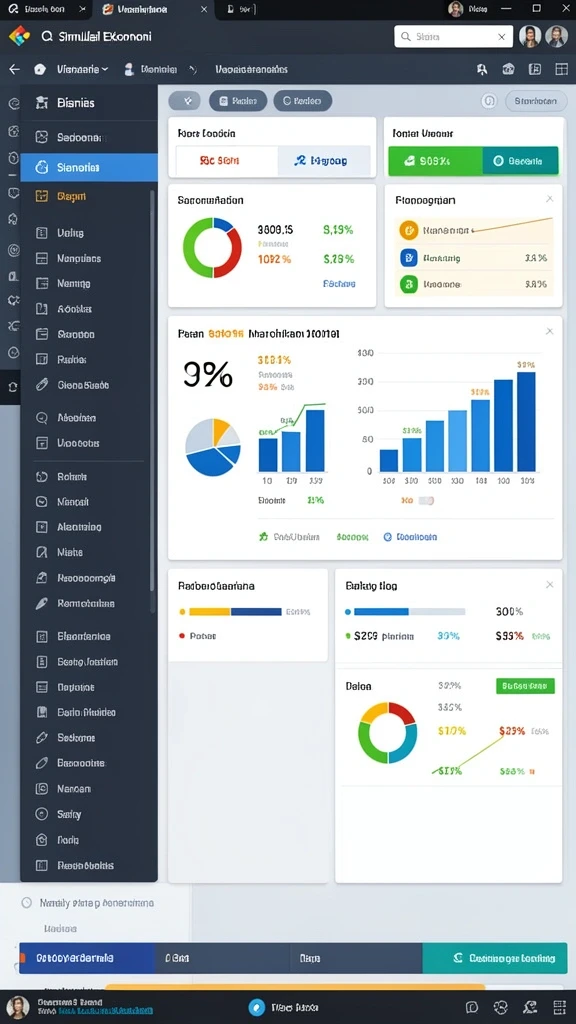Screen dimensions: 576x1024
Task: Click the blue circular icon in the bottom taskbar center
Action: tap(257, 1008)
